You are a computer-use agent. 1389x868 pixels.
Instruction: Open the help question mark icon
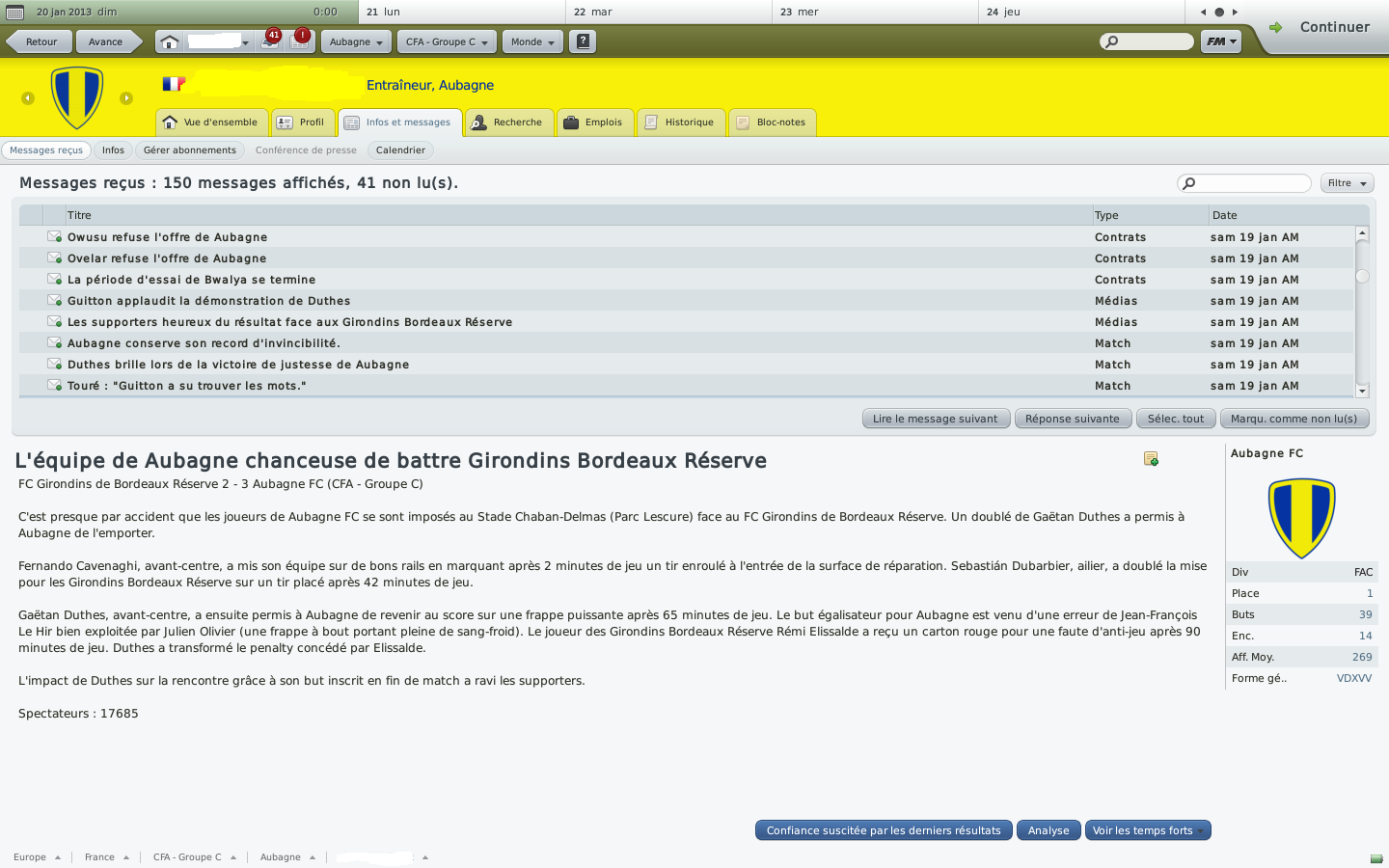tap(583, 41)
